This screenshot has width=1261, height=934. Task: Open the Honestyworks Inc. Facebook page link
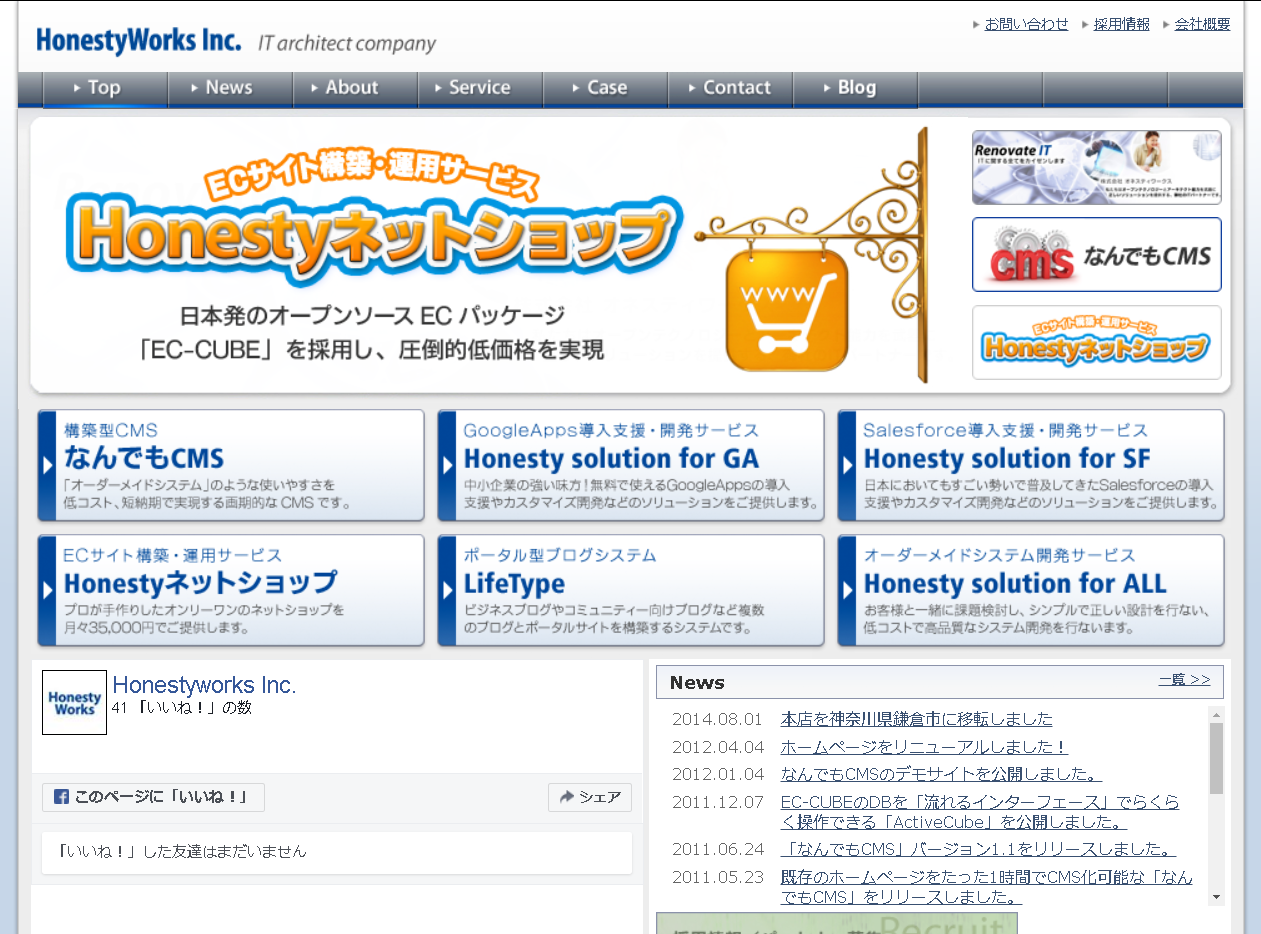click(x=204, y=685)
